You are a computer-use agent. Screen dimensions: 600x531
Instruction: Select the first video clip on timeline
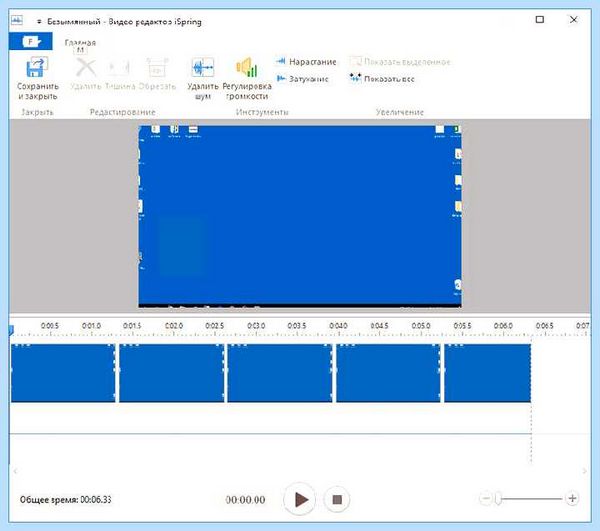point(63,373)
